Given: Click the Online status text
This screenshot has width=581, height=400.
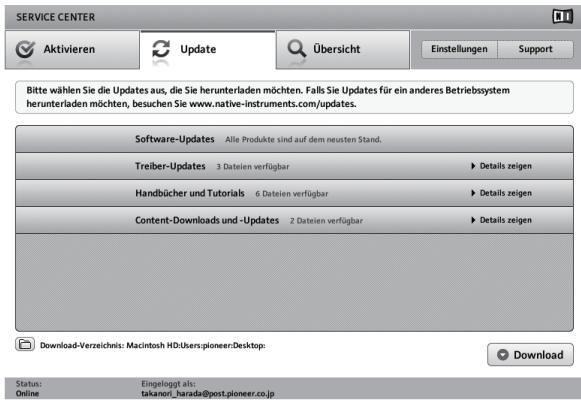Looking at the screenshot, I should point(27,393).
